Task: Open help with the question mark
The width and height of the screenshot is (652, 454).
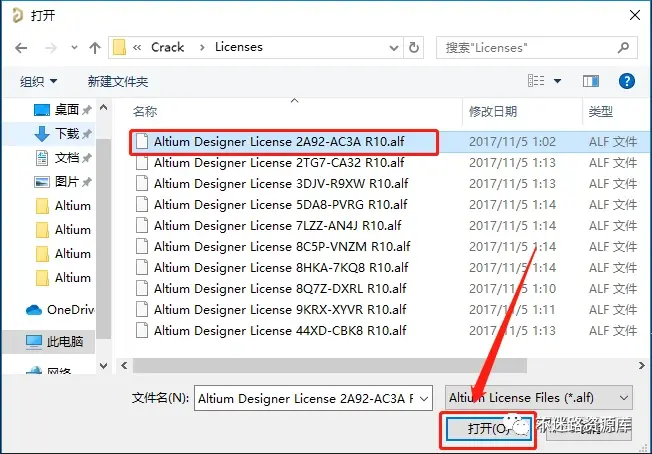Action: click(627, 81)
